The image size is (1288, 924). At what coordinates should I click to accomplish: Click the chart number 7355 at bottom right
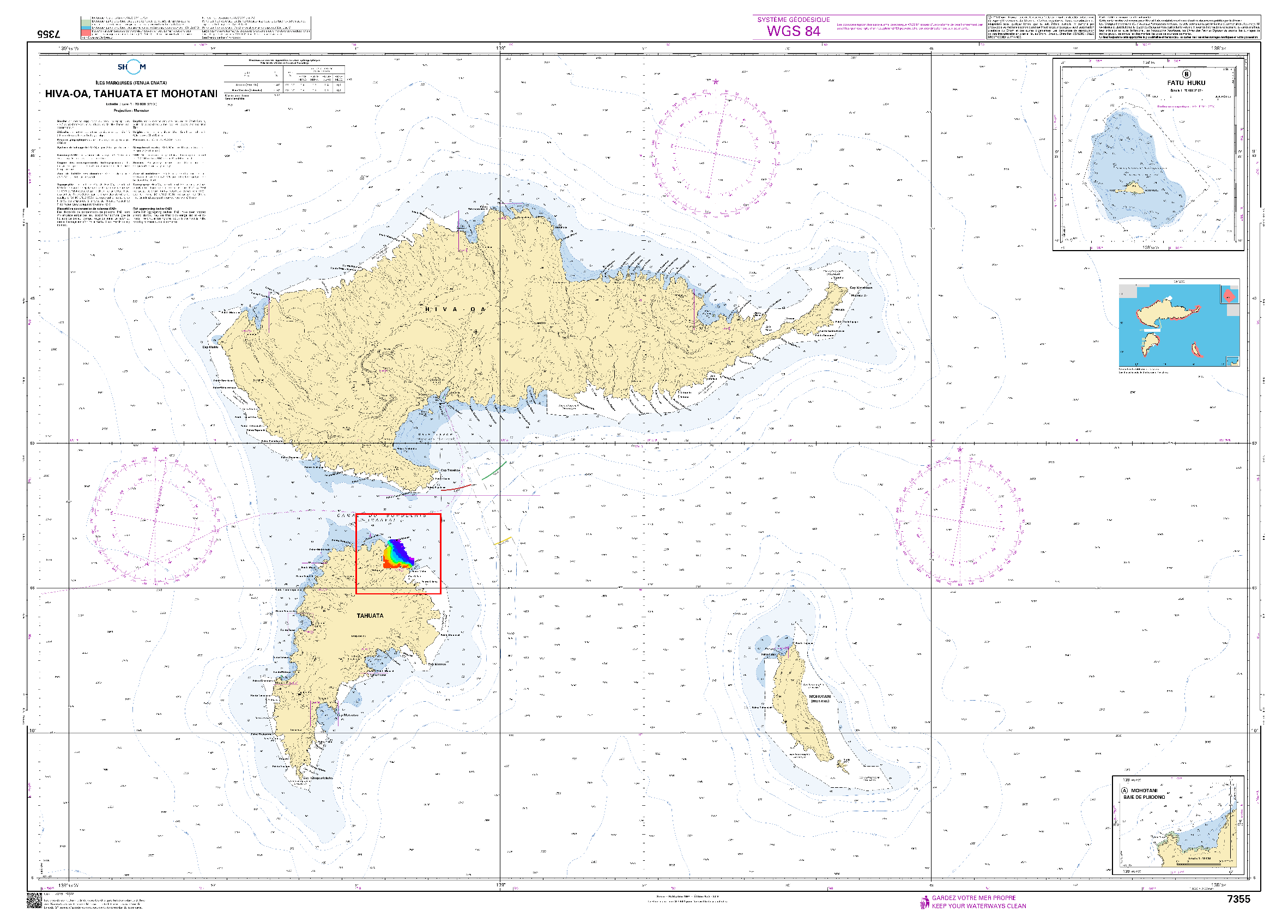[1238, 899]
